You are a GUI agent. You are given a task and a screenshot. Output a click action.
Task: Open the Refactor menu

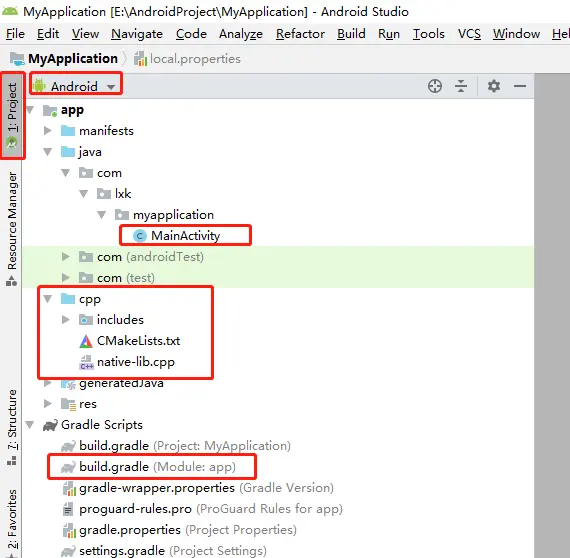[300, 34]
